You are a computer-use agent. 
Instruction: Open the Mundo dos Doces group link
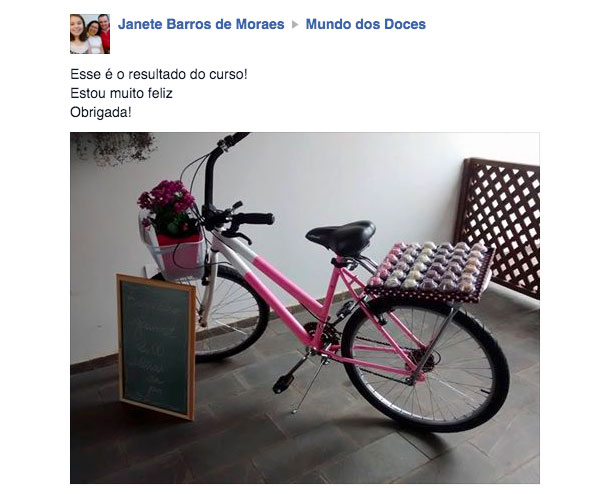point(365,24)
